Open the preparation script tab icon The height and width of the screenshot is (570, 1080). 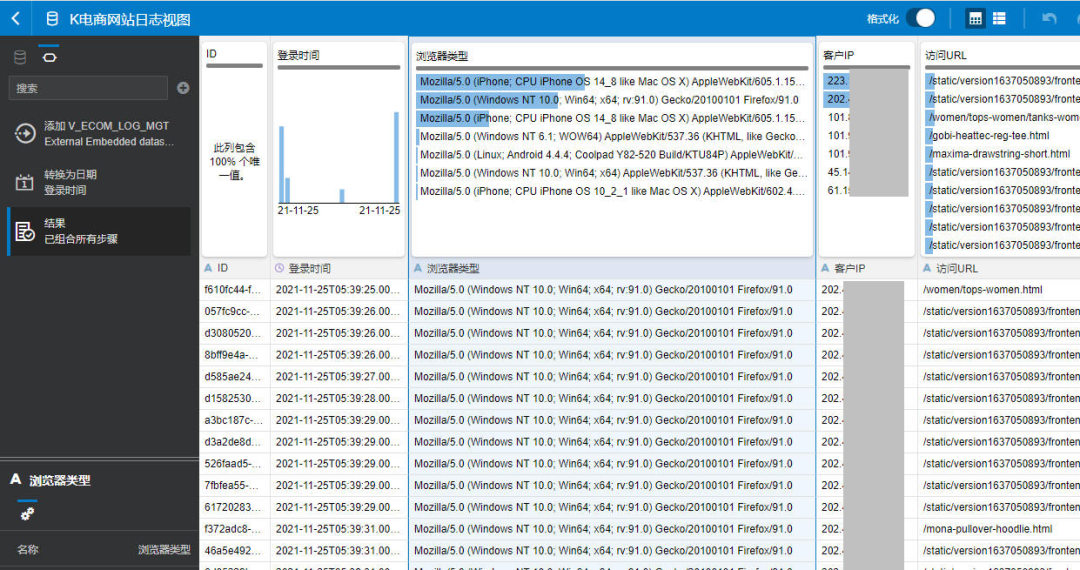coord(50,57)
